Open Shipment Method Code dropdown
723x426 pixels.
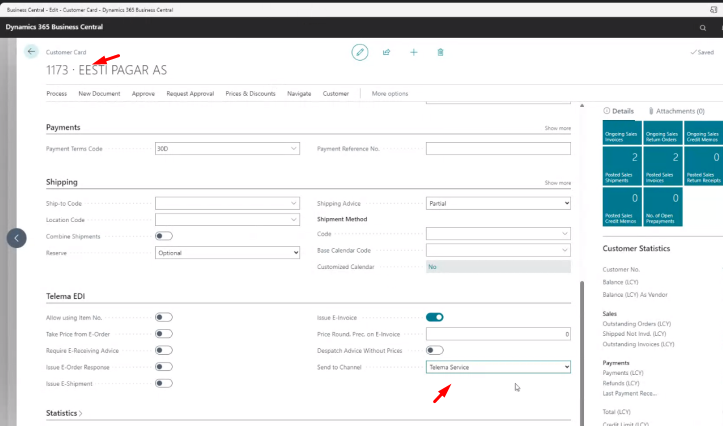pos(564,234)
